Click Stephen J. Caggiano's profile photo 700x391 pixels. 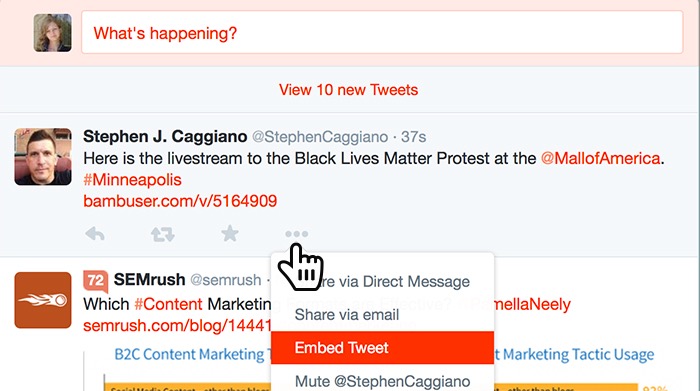click(x=43, y=157)
